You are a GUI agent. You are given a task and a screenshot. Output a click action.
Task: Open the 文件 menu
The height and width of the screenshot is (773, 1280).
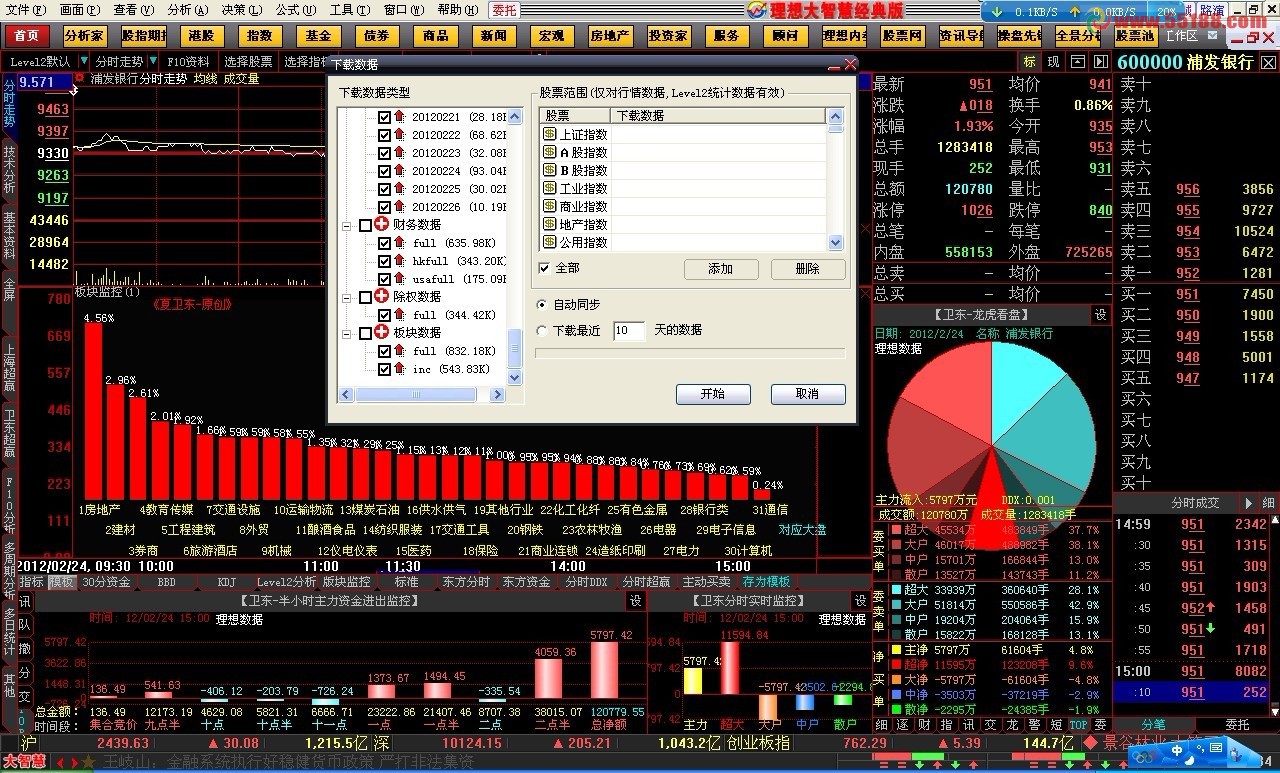24,9
